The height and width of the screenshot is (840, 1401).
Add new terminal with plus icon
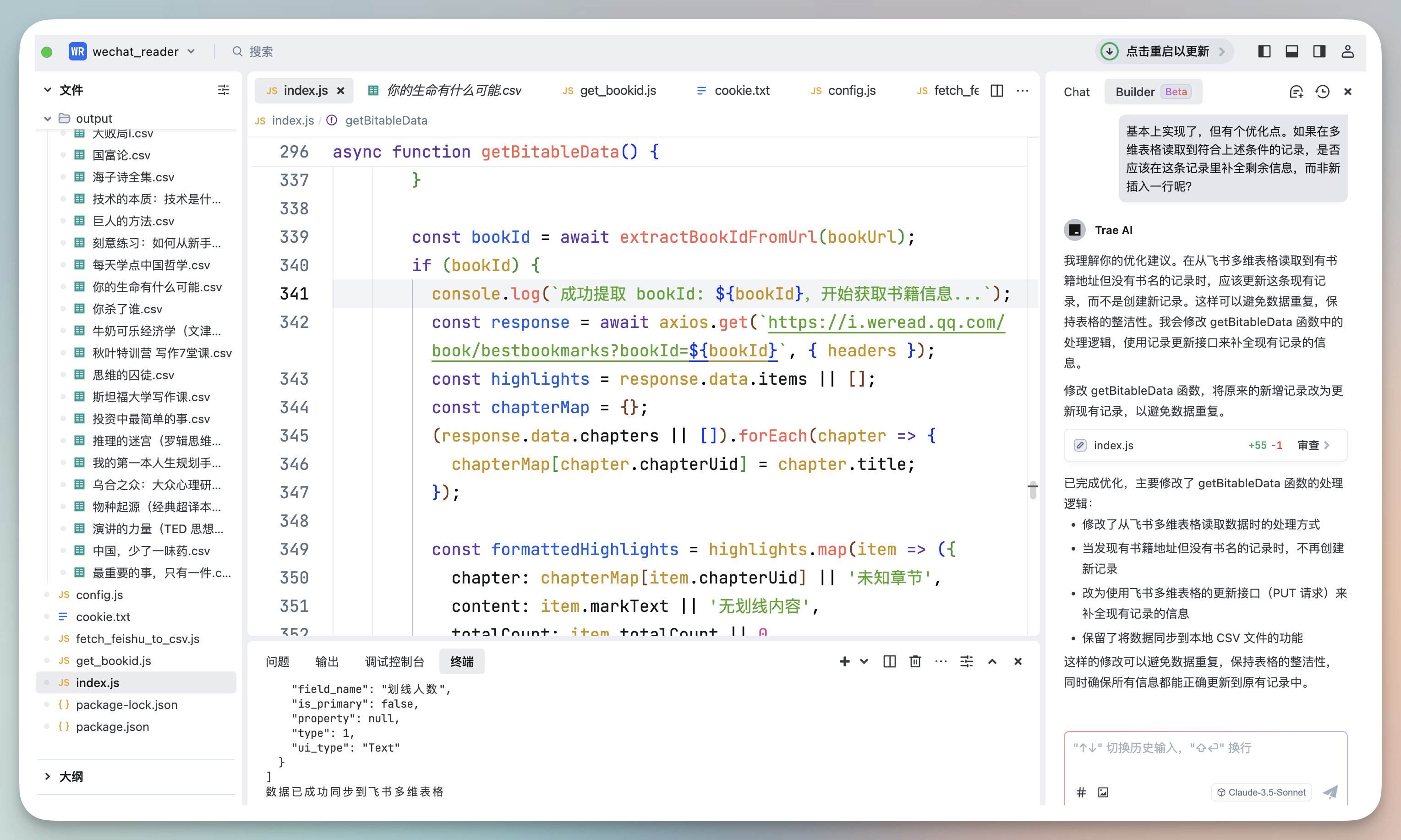click(844, 661)
